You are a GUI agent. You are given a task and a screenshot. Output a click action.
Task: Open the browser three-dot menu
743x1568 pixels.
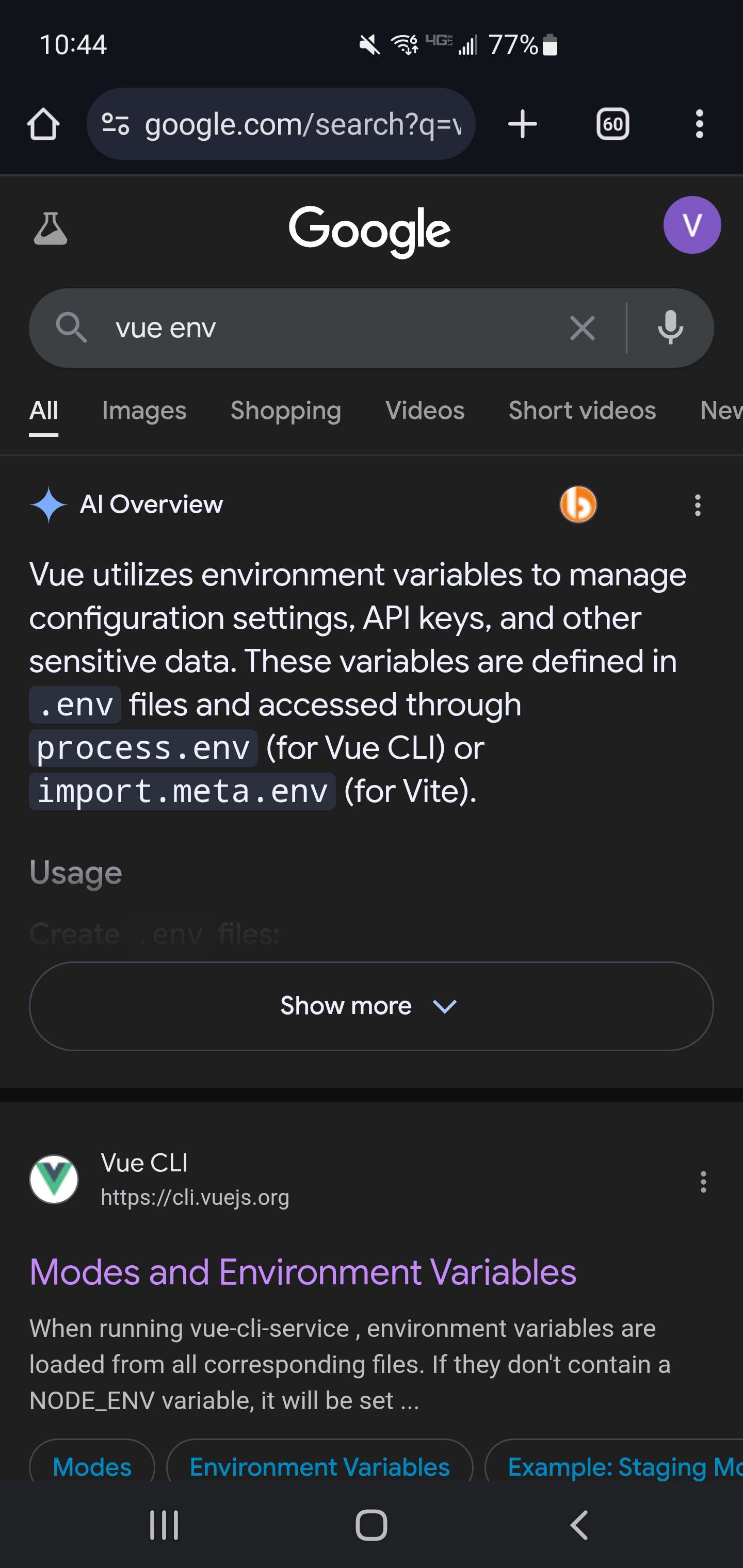pyautogui.click(x=699, y=124)
